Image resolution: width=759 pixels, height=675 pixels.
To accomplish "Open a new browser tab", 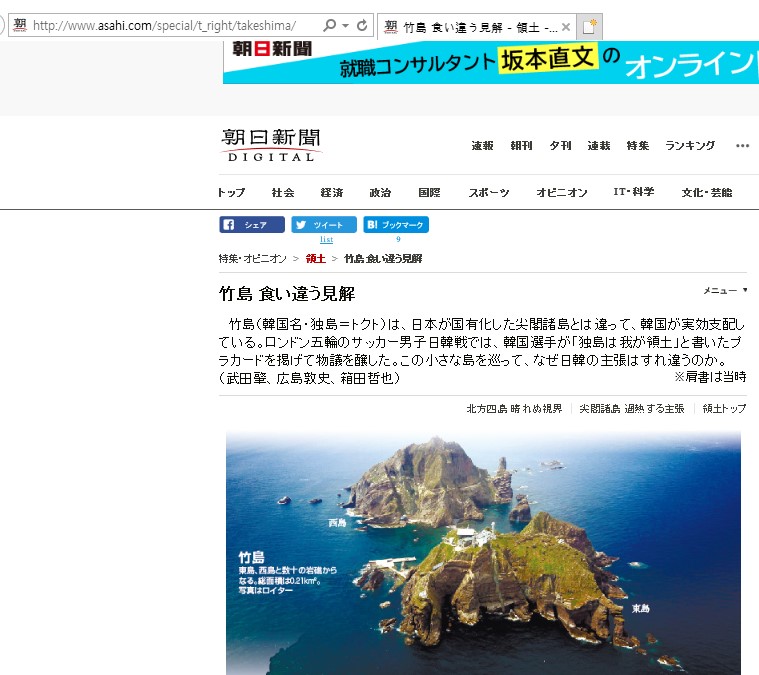I will click(x=591, y=27).
